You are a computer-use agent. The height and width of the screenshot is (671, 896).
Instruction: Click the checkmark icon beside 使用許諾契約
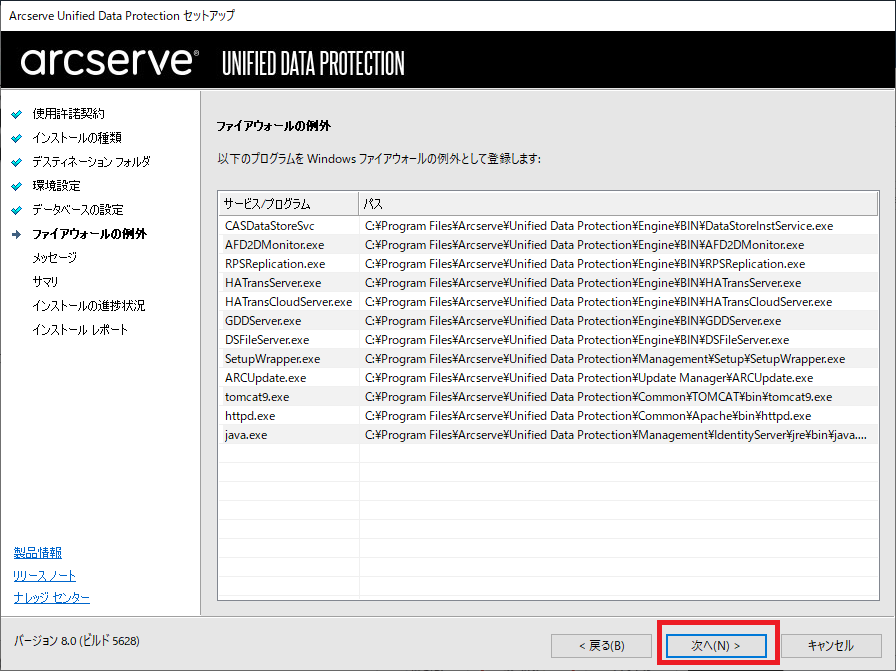click(17, 114)
